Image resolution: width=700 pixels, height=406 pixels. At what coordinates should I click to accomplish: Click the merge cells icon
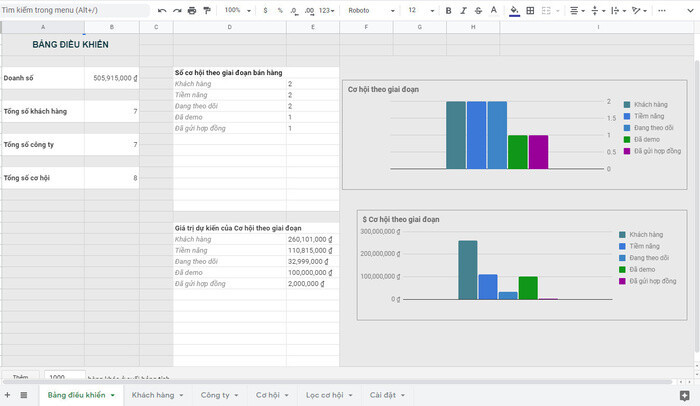(546, 10)
